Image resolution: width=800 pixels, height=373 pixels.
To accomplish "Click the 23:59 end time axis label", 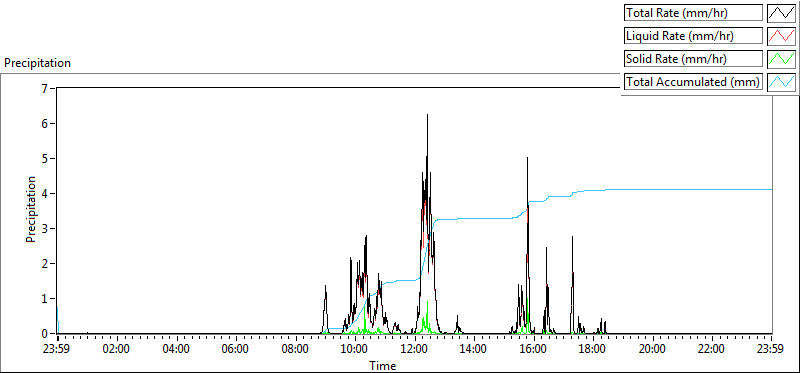I will pos(771,350).
